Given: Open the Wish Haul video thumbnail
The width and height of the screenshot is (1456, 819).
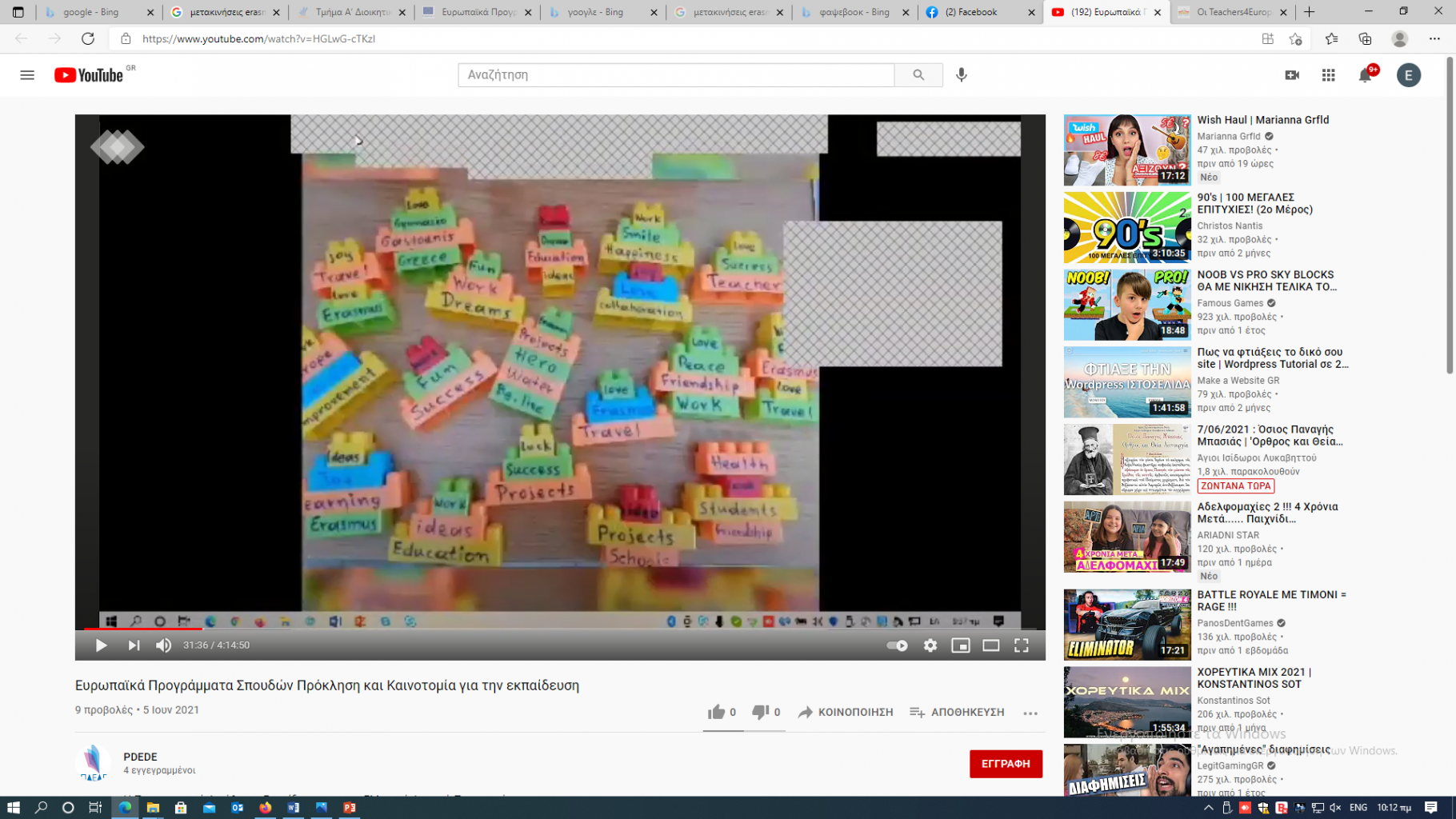Looking at the screenshot, I should point(1126,150).
